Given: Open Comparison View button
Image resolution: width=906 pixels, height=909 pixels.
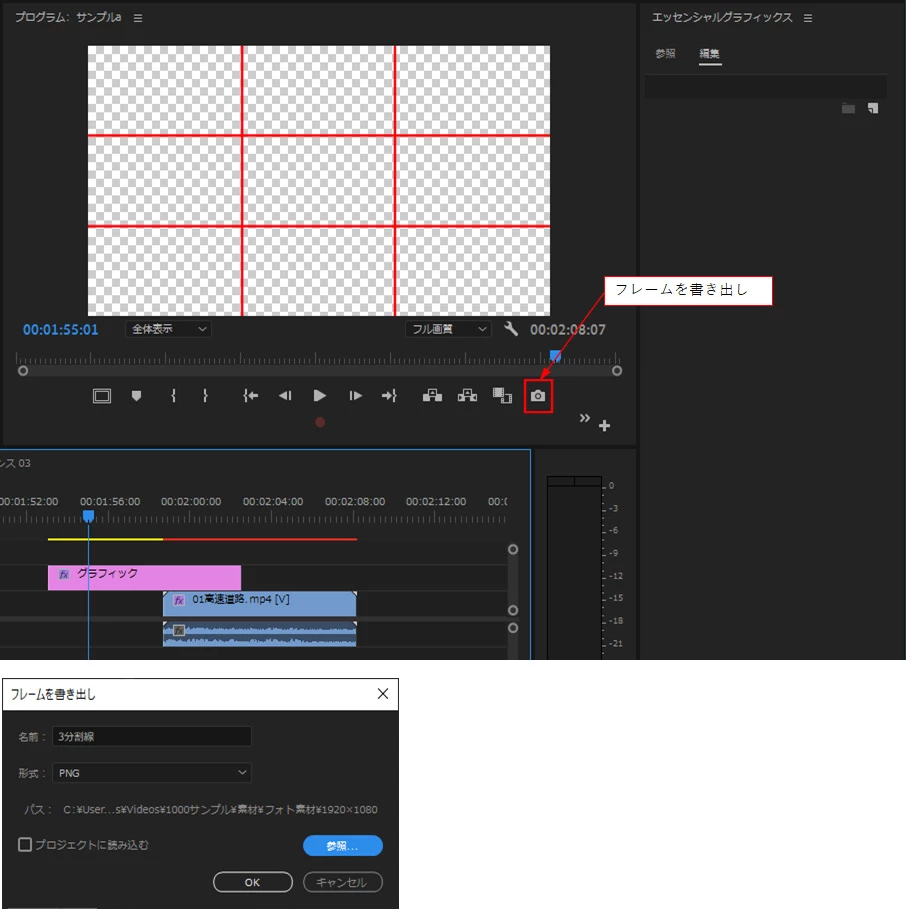Looking at the screenshot, I should (x=502, y=396).
